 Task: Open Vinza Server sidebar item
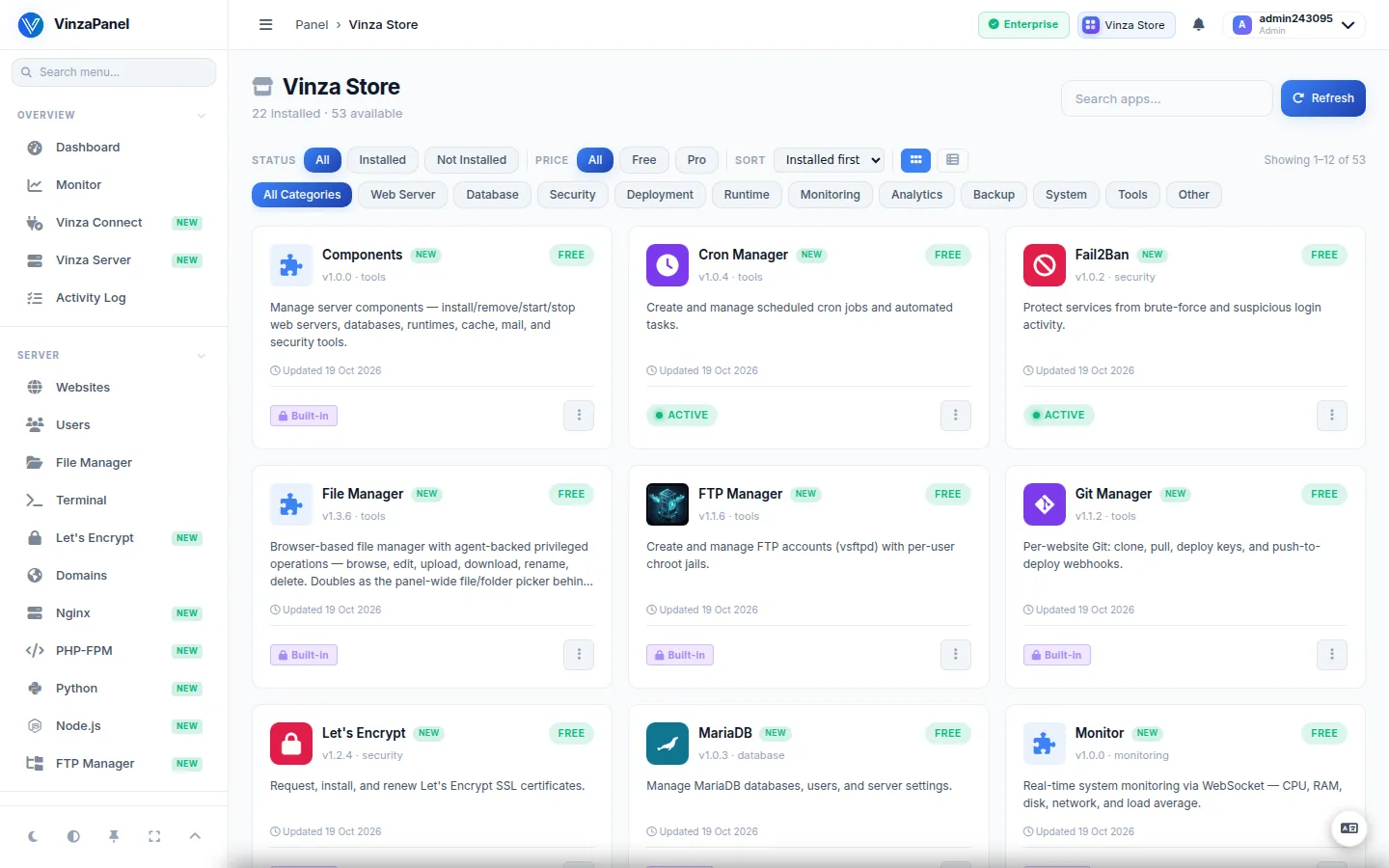pos(114,260)
